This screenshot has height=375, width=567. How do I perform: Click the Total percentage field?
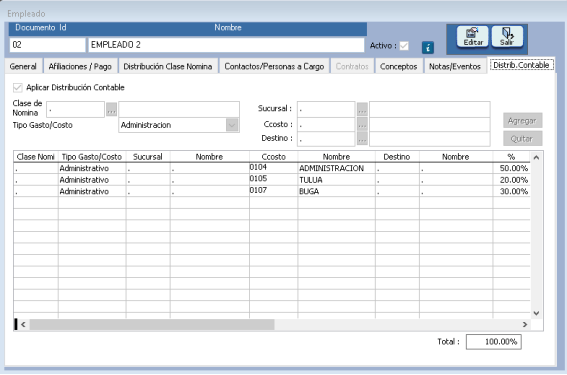pyautogui.click(x=494, y=342)
